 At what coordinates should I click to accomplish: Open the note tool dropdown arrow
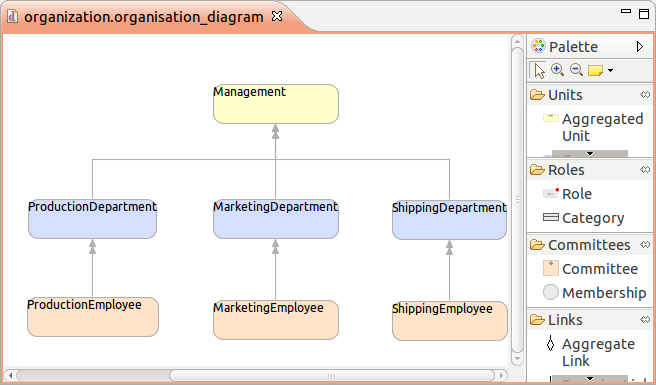[610, 70]
